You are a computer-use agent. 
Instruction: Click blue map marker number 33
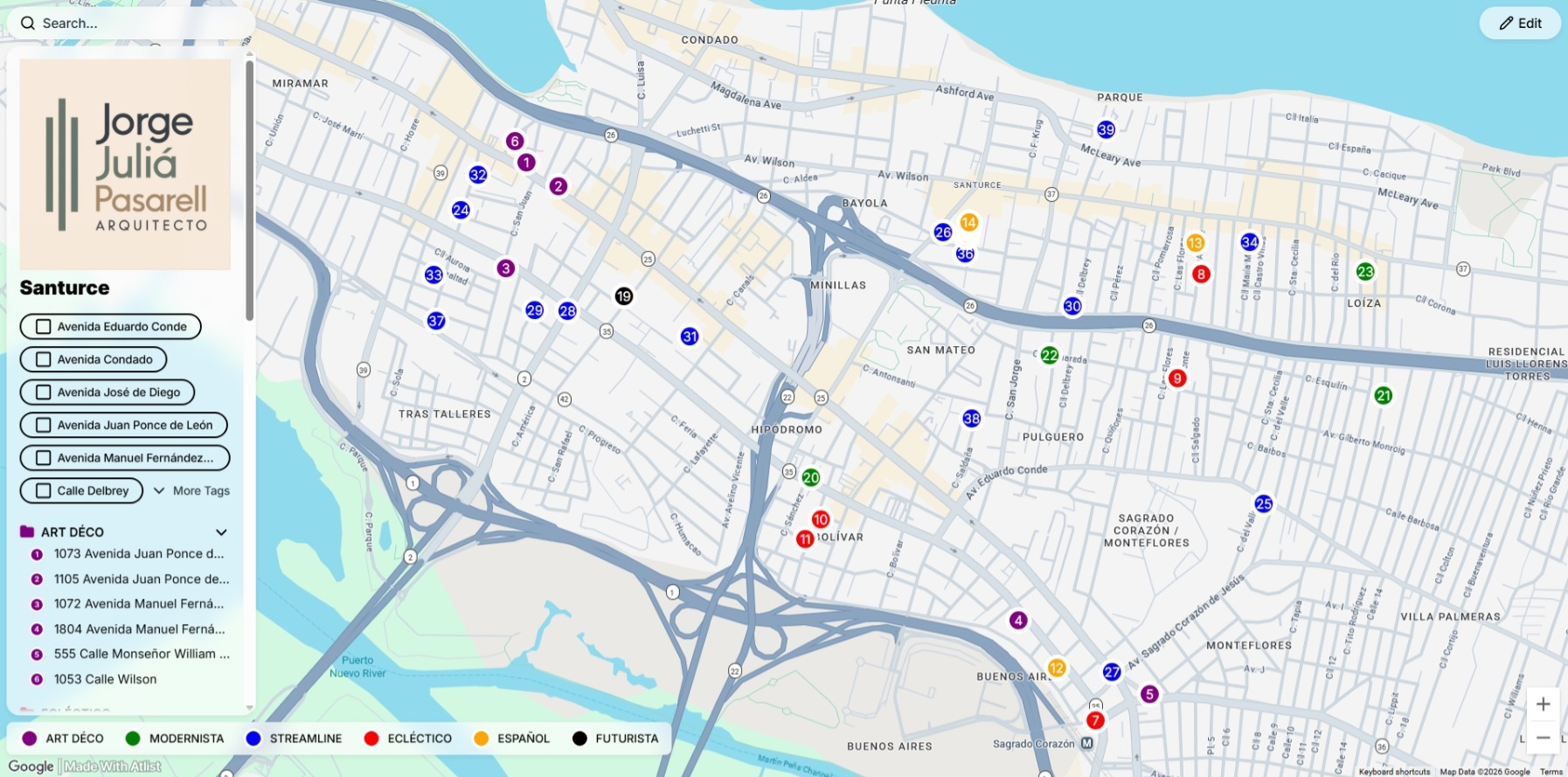point(434,274)
